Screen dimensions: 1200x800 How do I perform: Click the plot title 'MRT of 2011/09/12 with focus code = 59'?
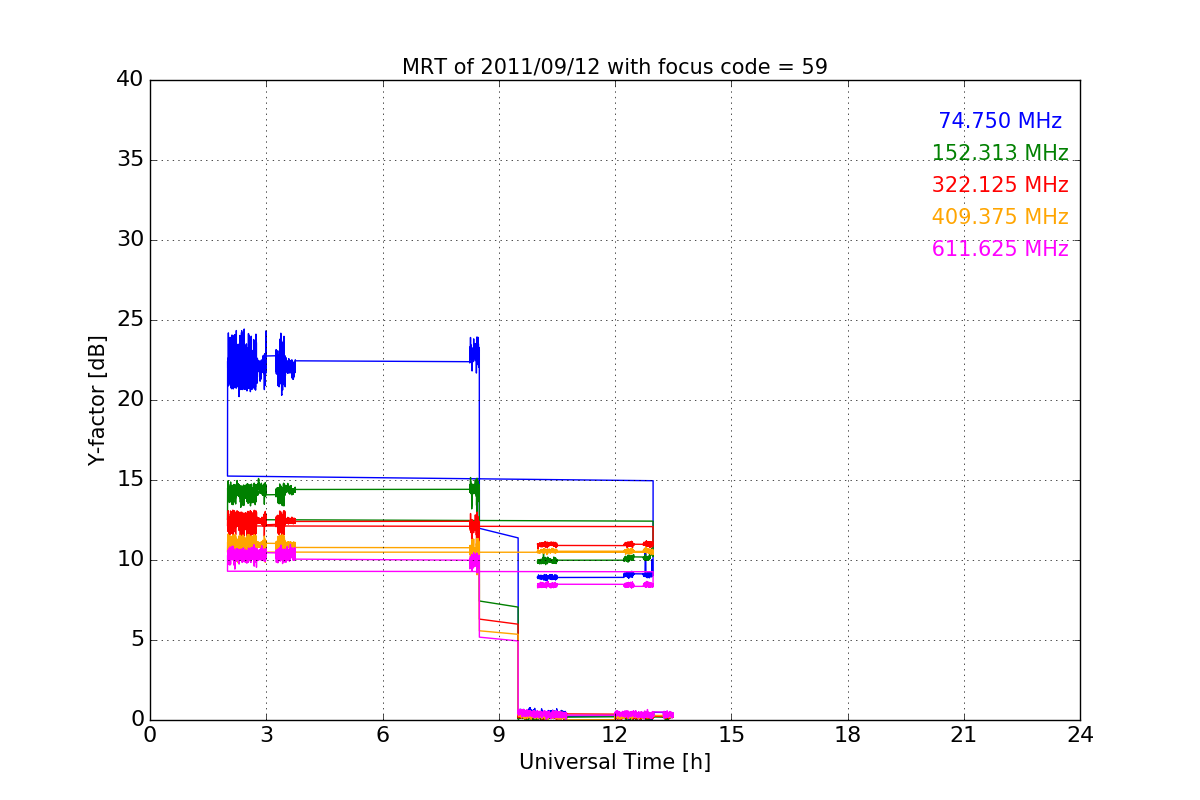coord(614,67)
